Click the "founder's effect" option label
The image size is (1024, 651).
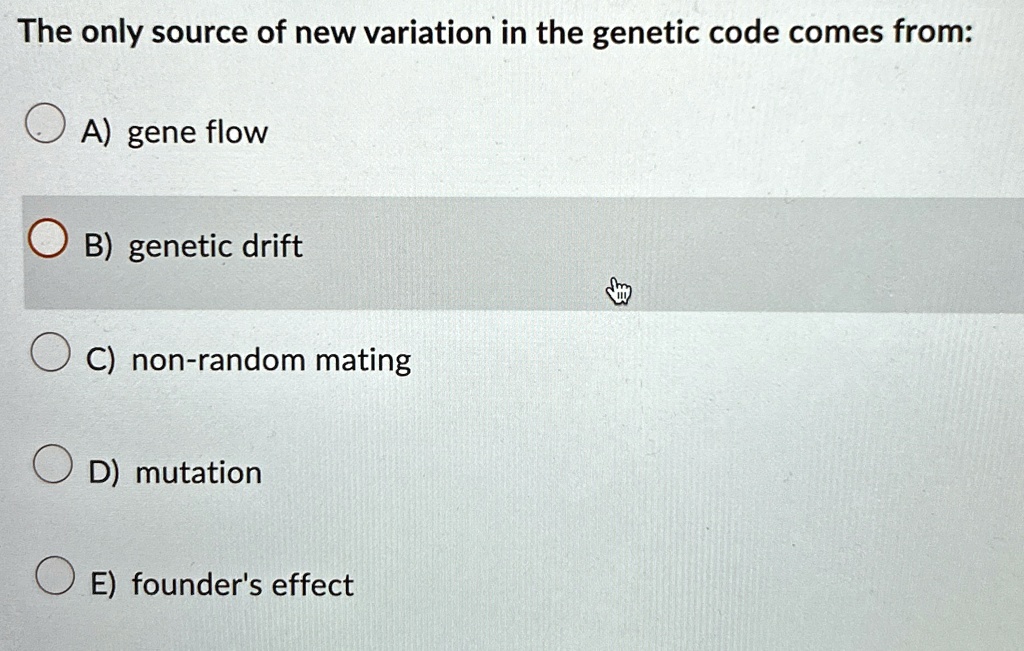tap(242, 584)
